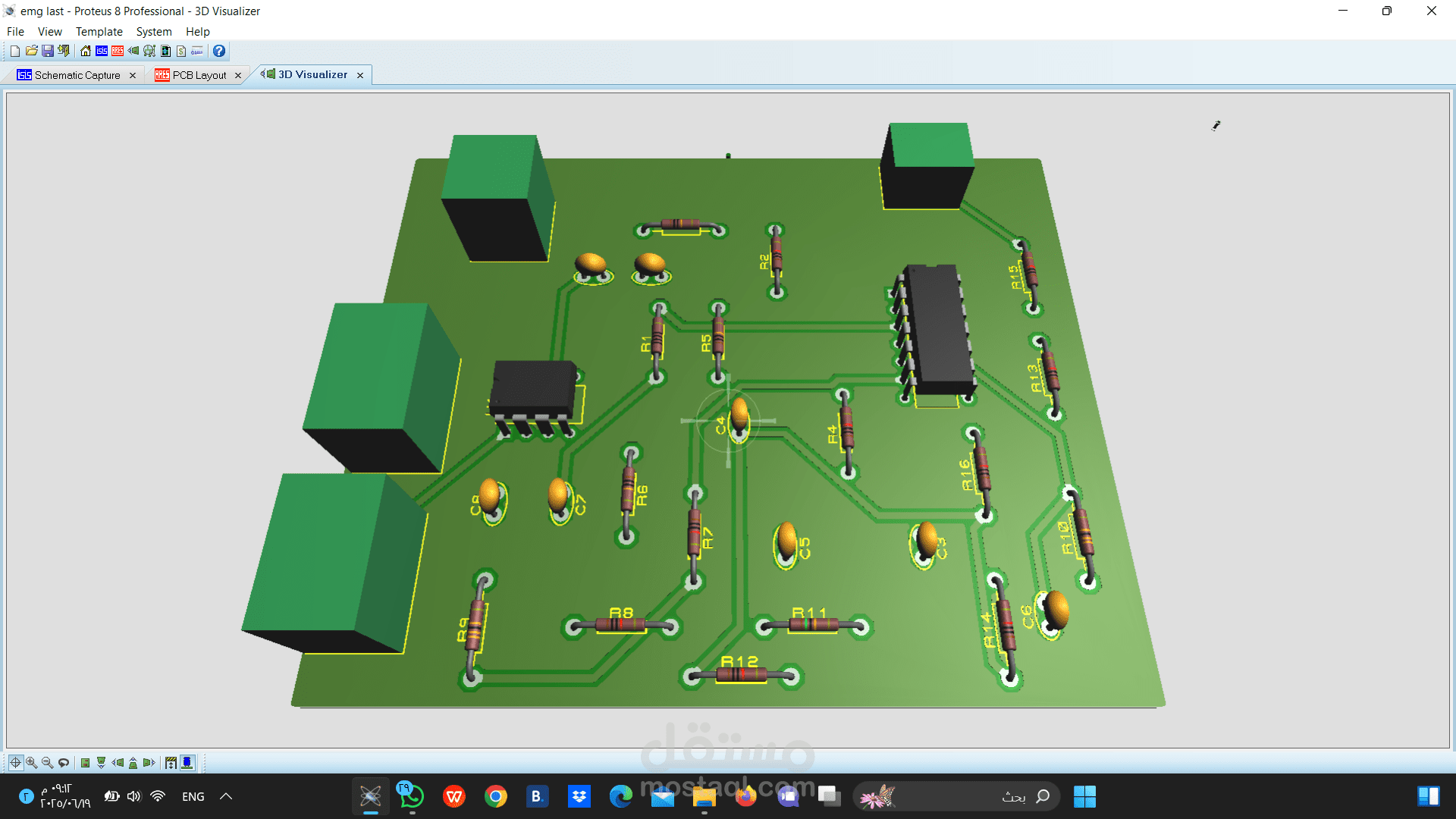
Task: Switch to left view of board
Action: point(118,763)
